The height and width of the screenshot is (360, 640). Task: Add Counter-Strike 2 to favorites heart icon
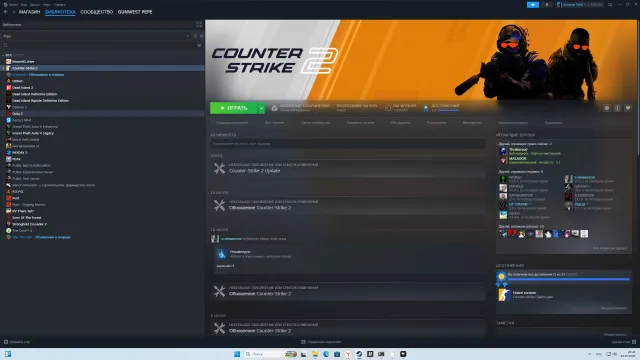click(x=628, y=108)
